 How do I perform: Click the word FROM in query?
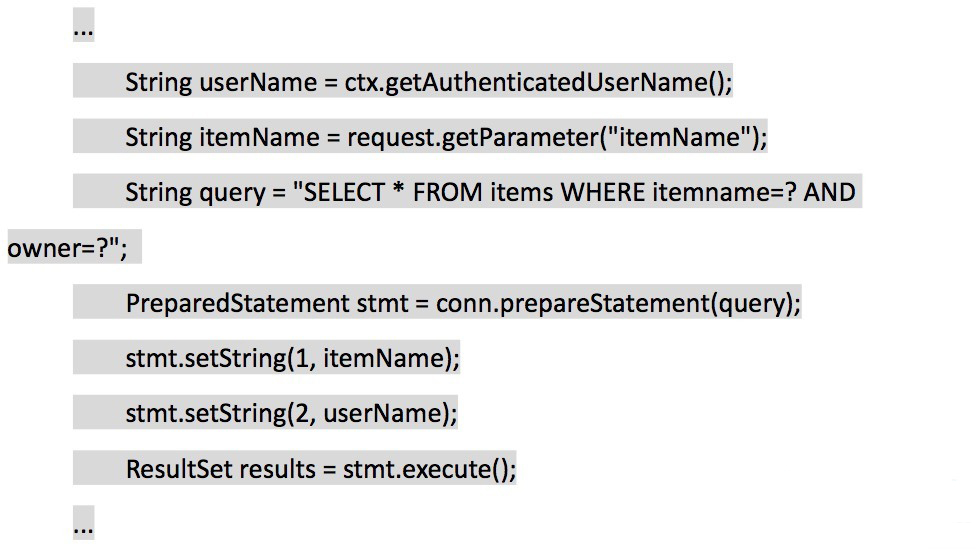(x=448, y=192)
